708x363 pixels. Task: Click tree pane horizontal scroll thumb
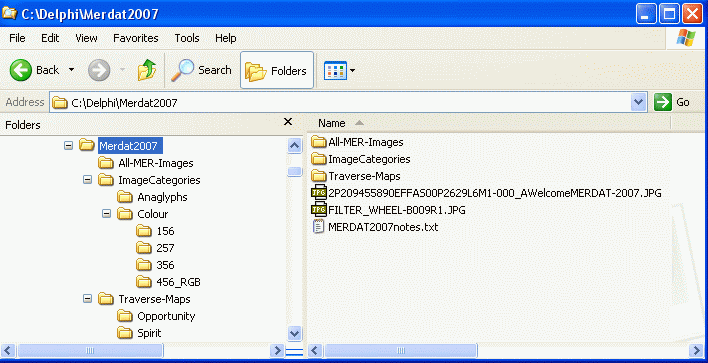[x=90, y=350]
